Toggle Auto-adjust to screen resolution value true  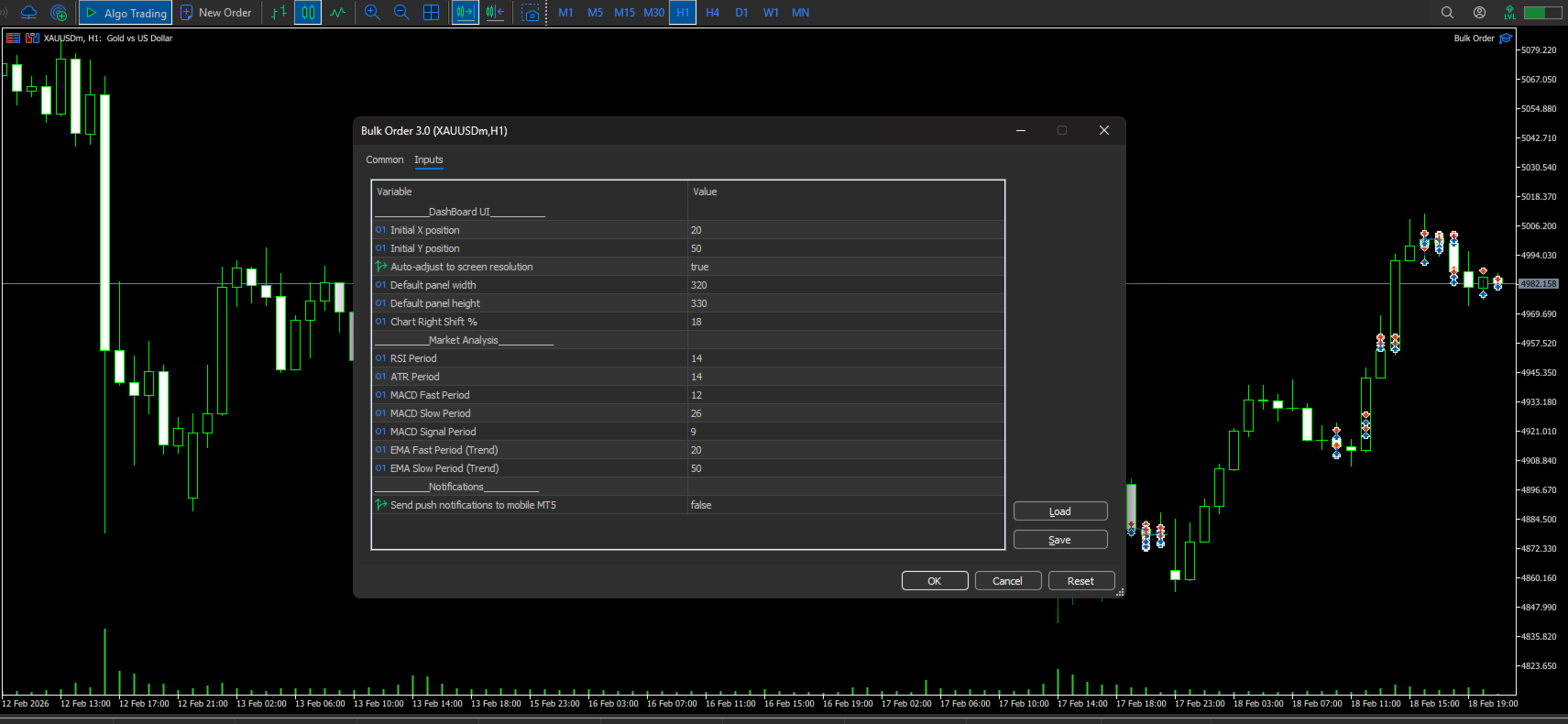[x=846, y=267]
